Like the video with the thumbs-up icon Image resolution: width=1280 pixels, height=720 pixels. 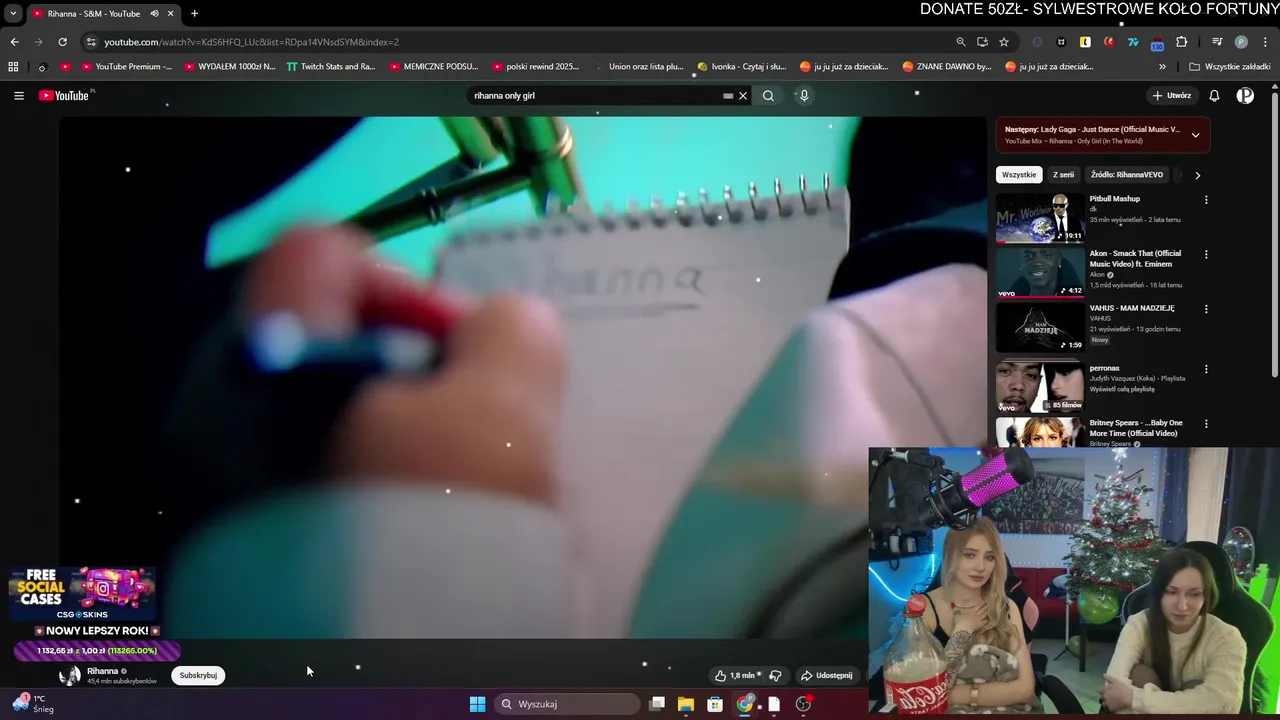pyautogui.click(x=721, y=676)
